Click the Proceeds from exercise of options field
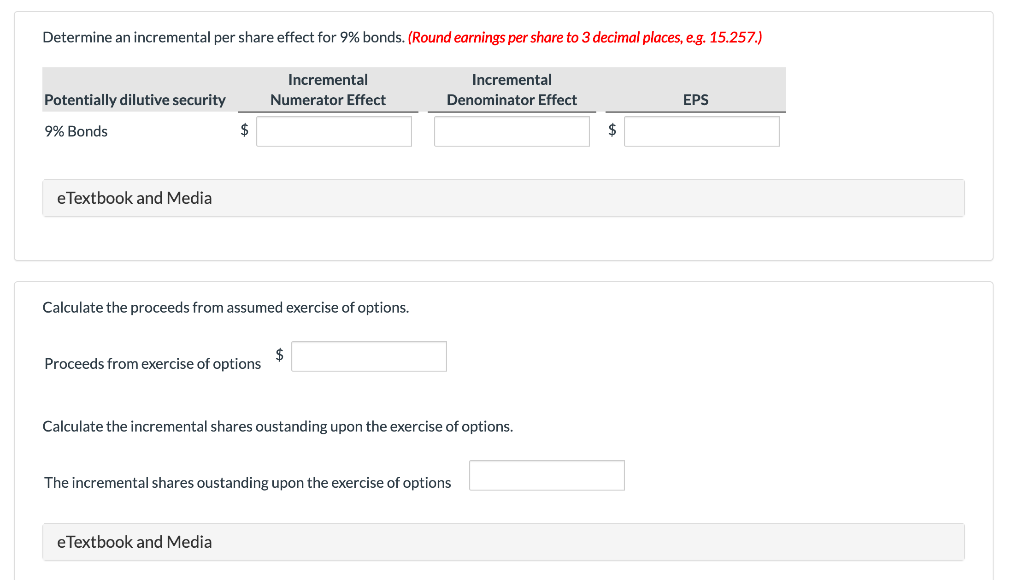 369,357
